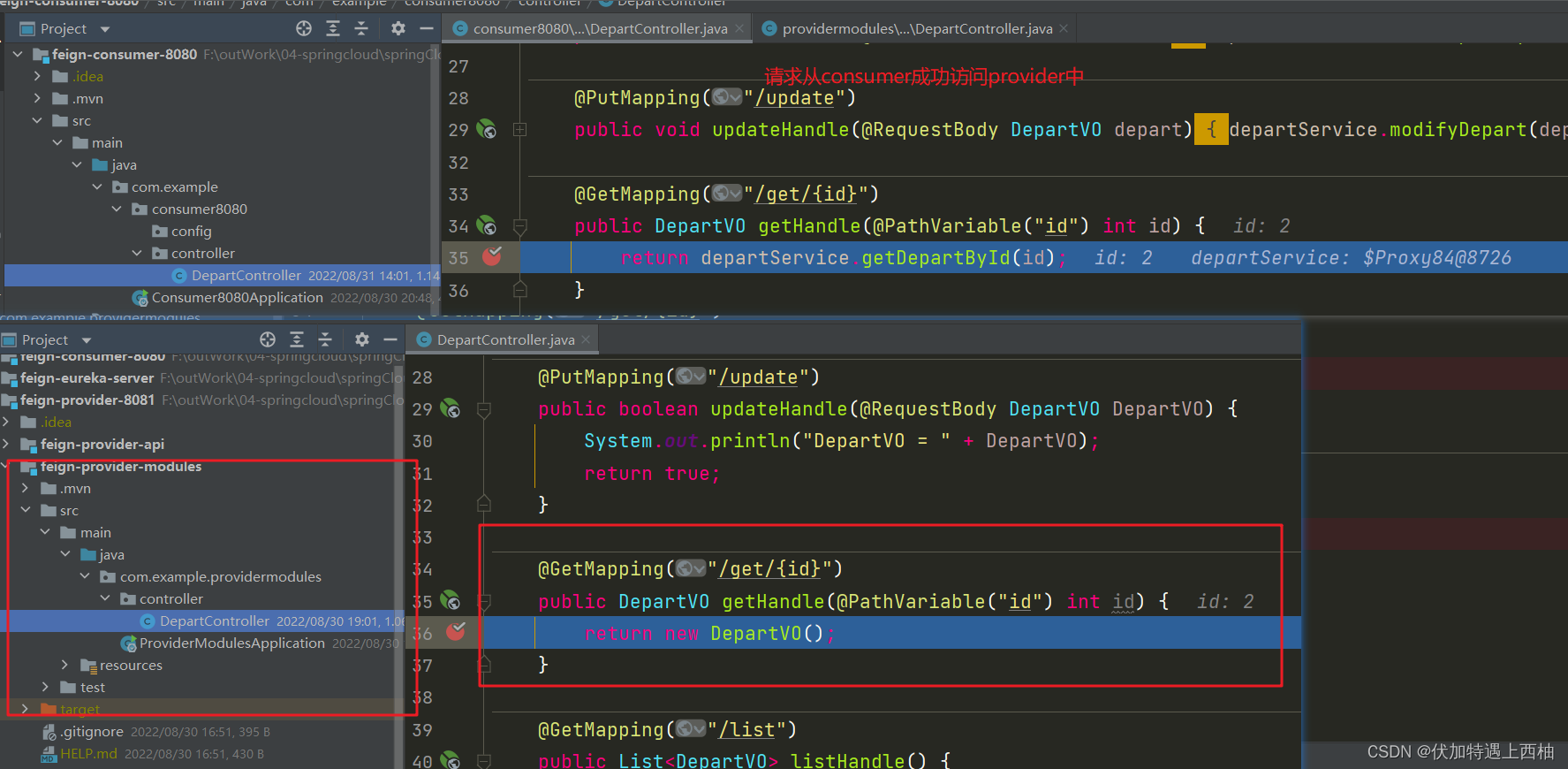Click gutter web endpoint icon at line 29 upper editor
1568x769 pixels.
[x=487, y=129]
